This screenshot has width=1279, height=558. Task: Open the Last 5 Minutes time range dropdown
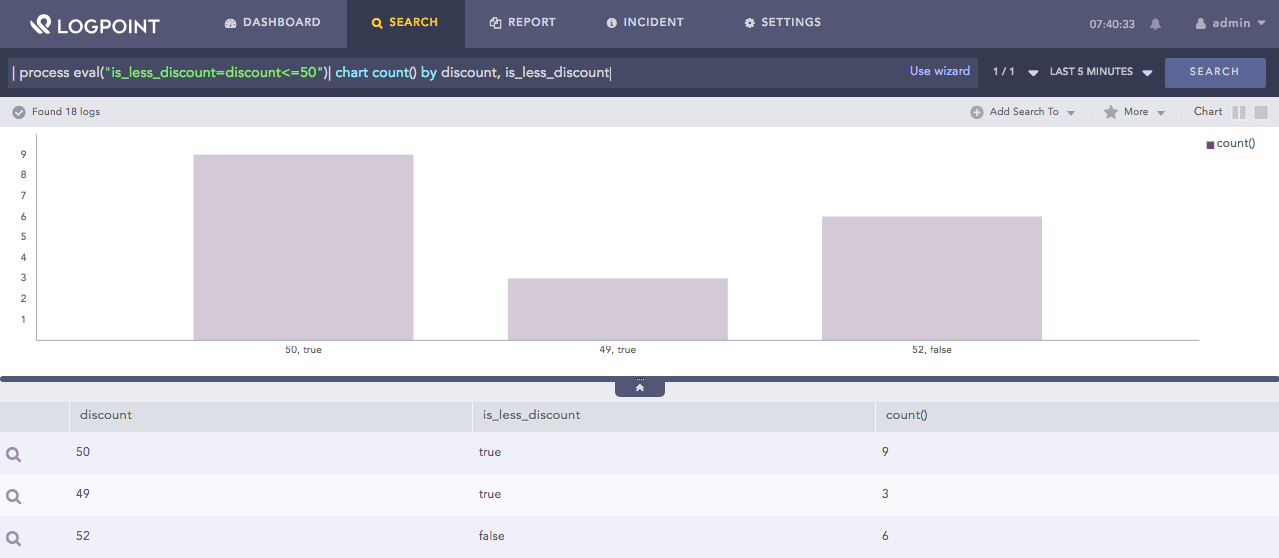[x=1101, y=72]
